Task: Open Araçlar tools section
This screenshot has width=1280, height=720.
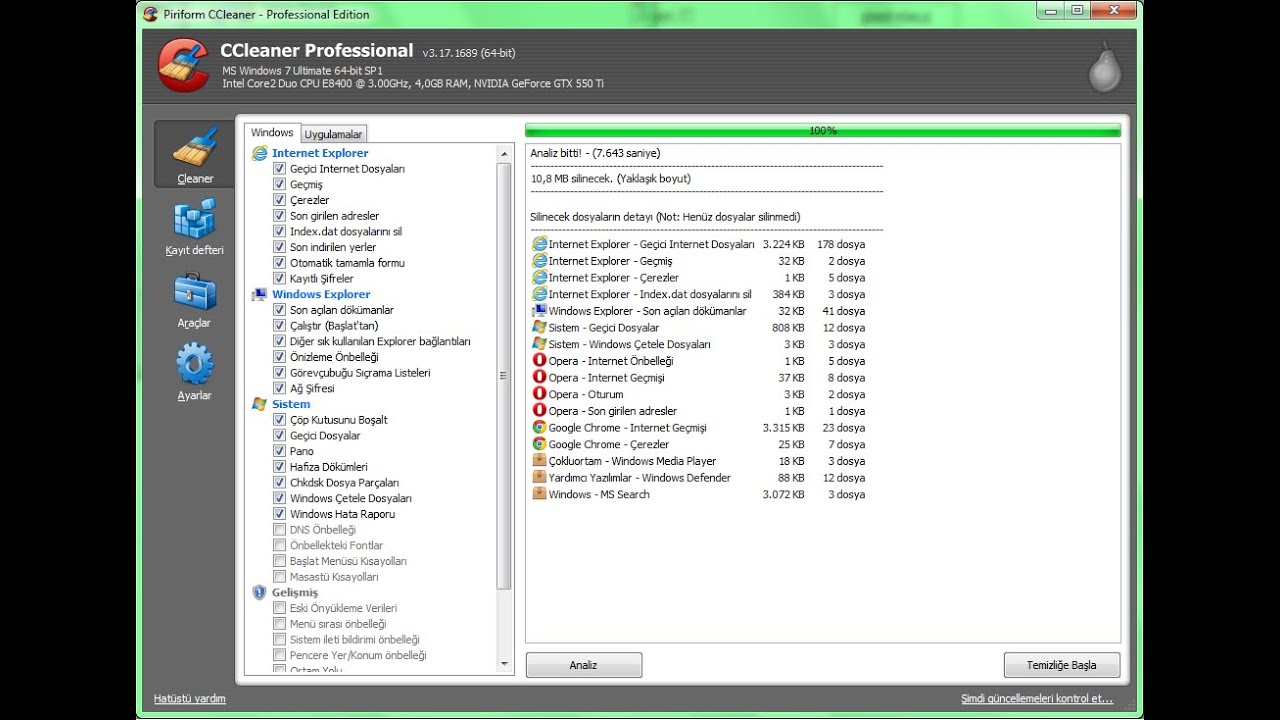Action: [x=195, y=299]
